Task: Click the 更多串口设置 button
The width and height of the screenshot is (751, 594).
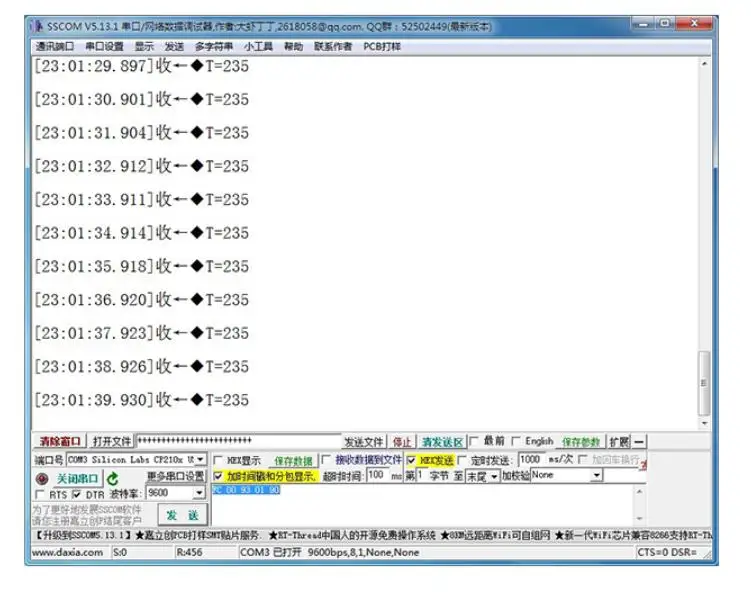Action: [x=175, y=476]
